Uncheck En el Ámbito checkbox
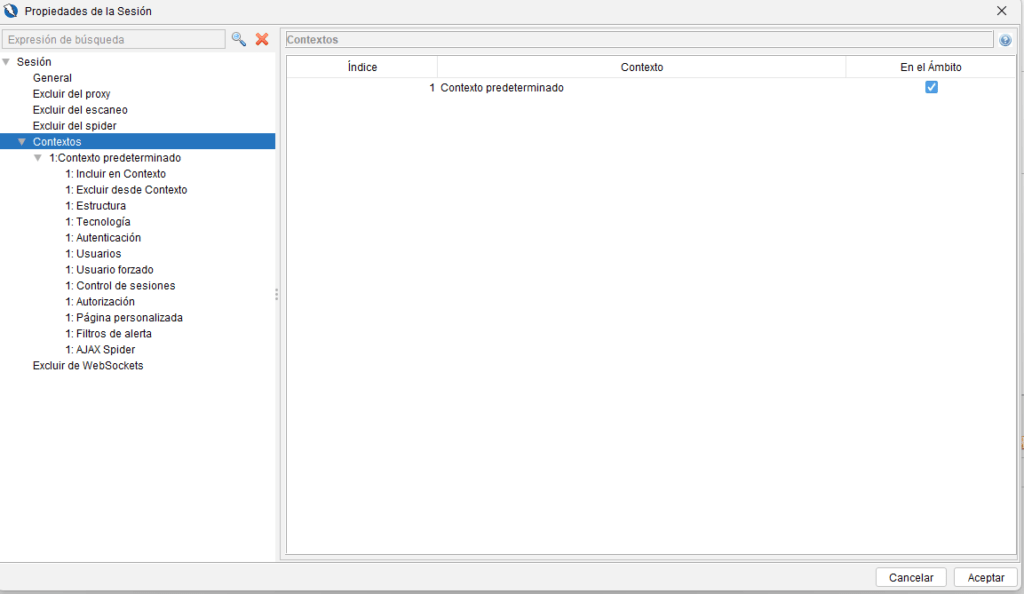The image size is (1024, 594). [x=931, y=88]
